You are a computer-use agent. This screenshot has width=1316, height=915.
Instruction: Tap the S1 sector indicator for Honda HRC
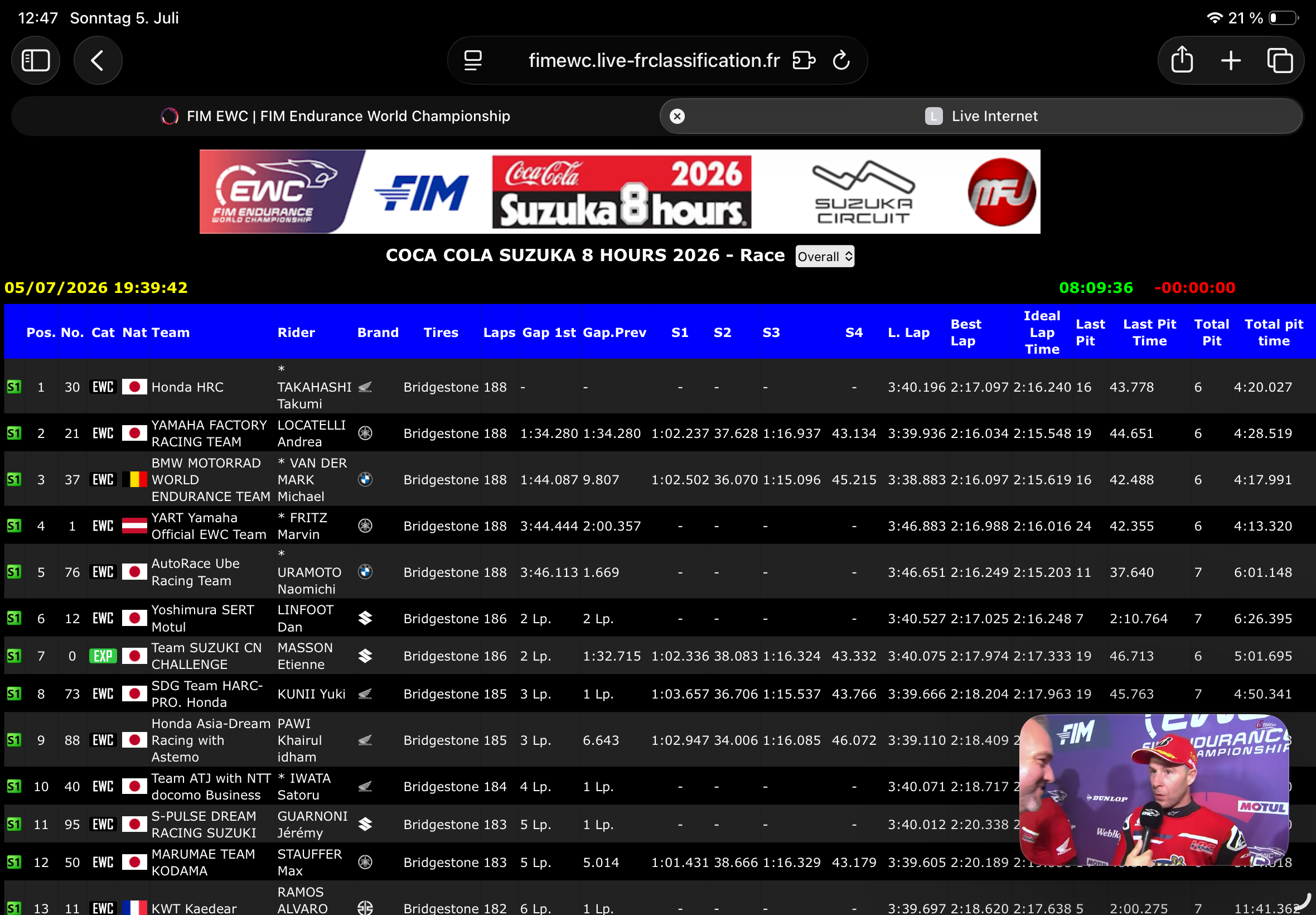[14, 387]
